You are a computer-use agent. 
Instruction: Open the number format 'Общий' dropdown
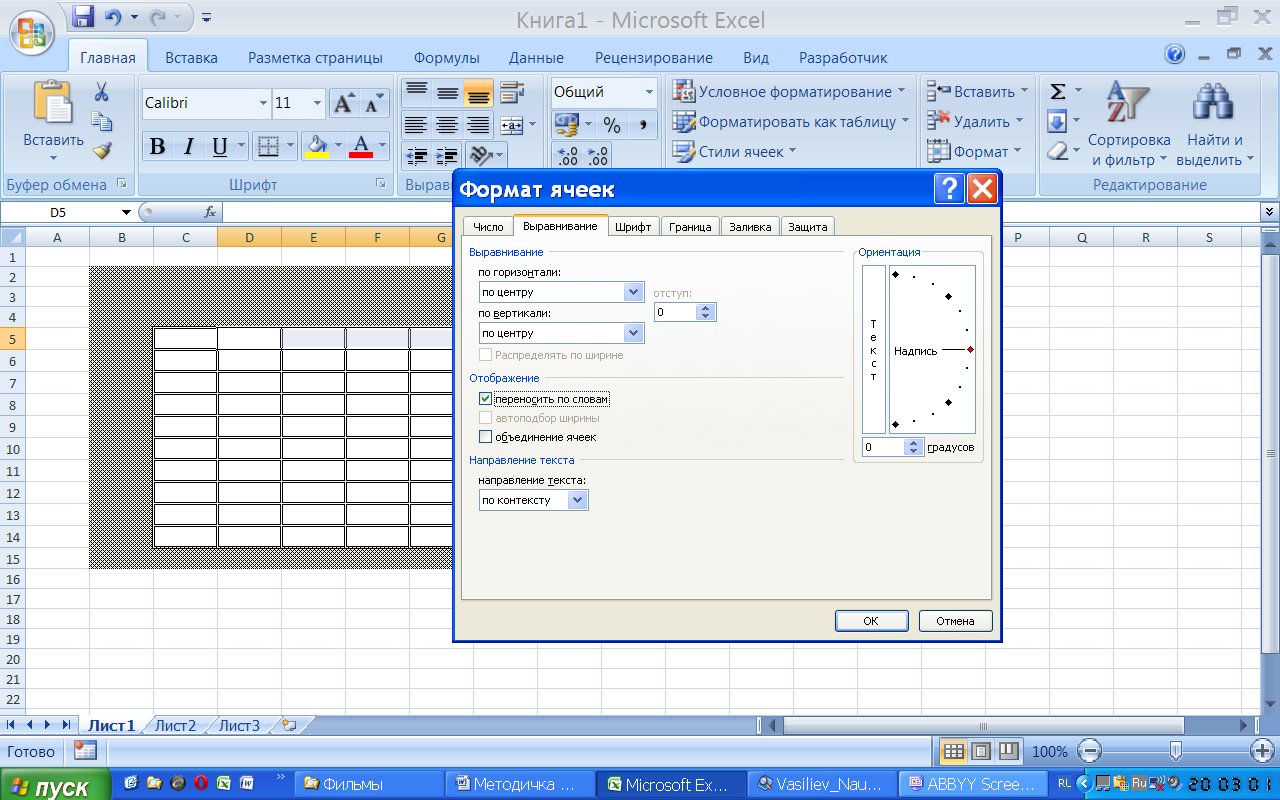[648, 92]
